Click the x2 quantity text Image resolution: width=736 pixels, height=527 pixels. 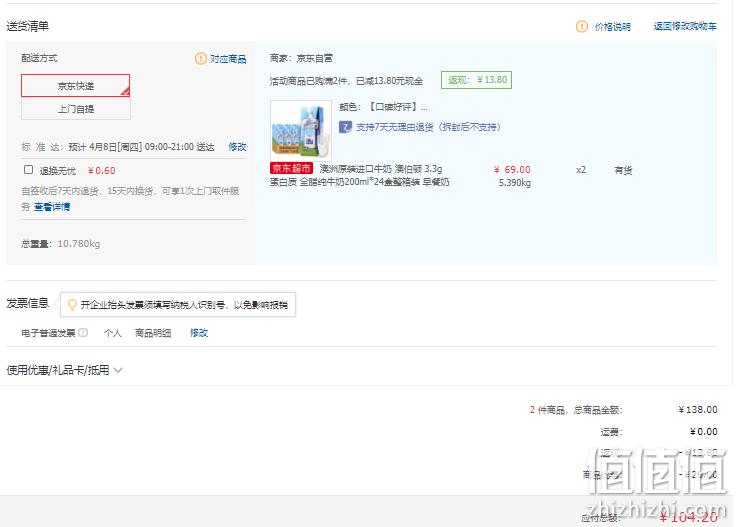[x=581, y=170]
